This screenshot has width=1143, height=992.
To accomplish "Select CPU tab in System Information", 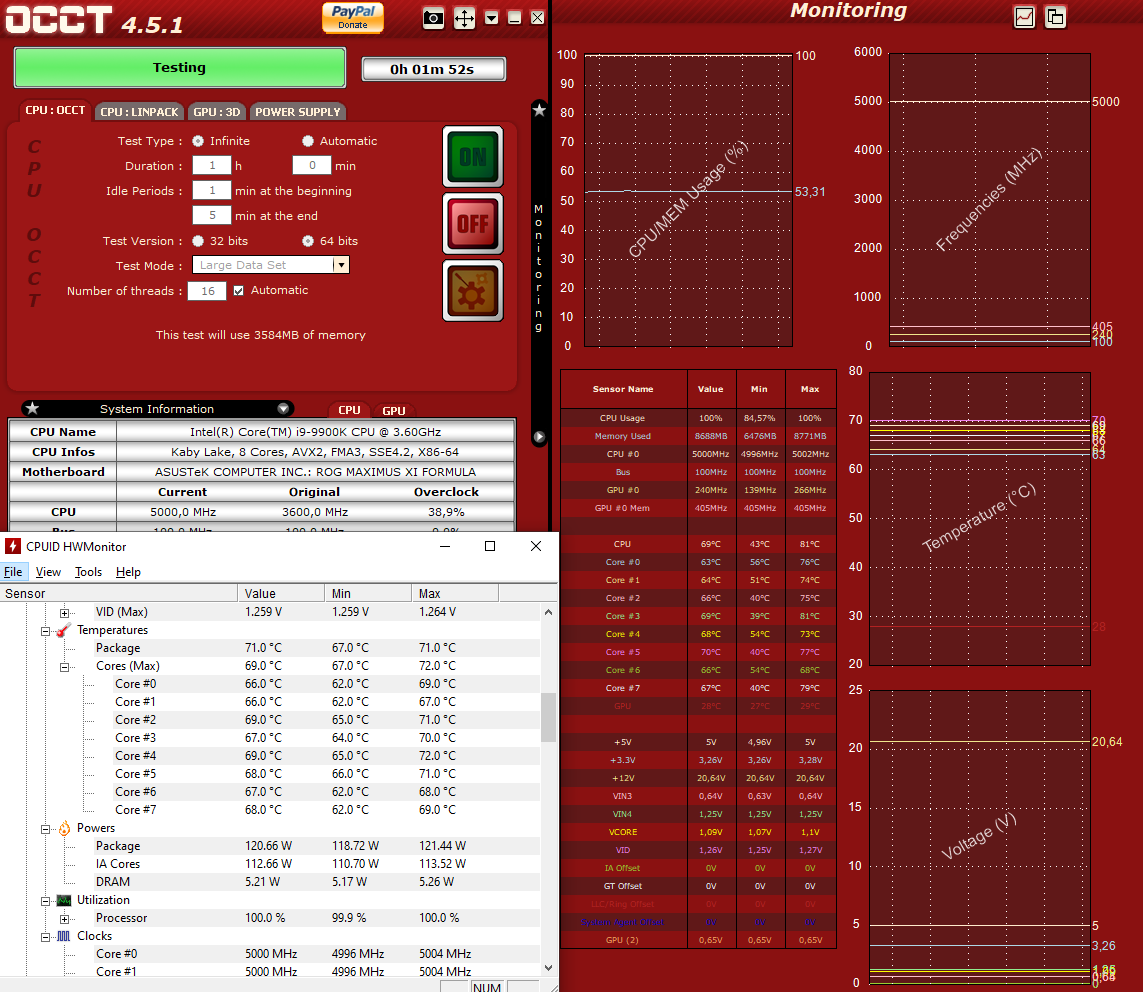I will (x=349, y=410).
